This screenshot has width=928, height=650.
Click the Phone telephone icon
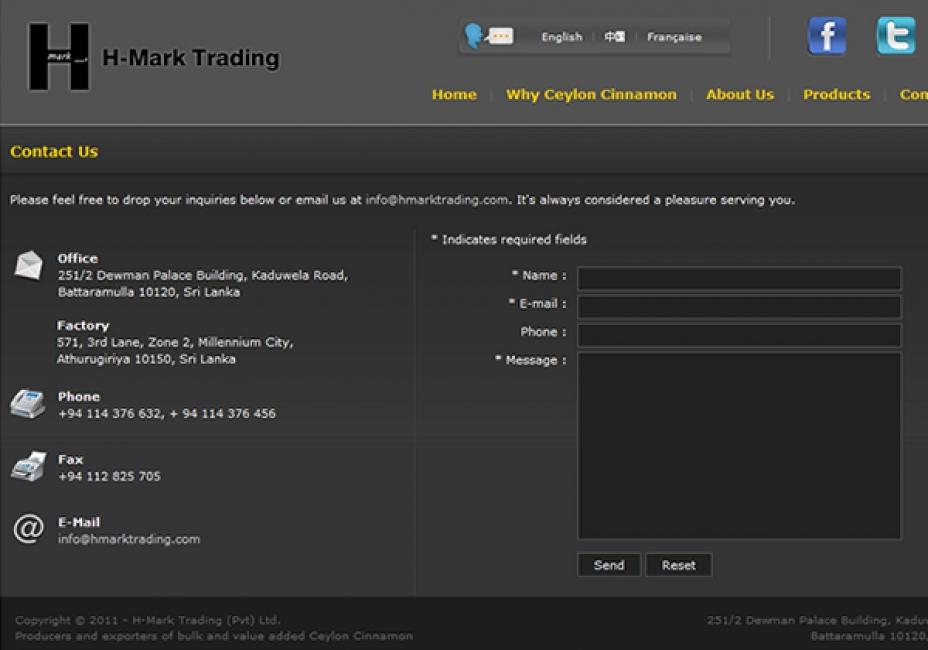28,404
